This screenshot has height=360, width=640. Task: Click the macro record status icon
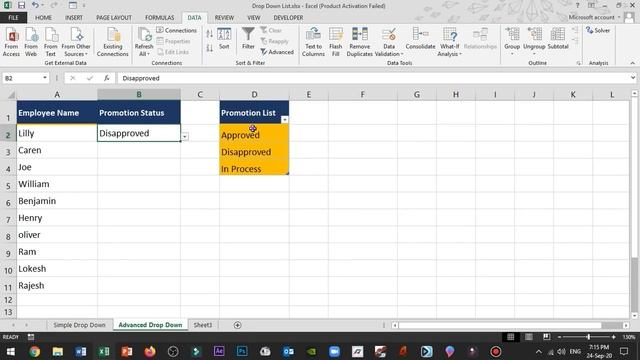point(31,337)
